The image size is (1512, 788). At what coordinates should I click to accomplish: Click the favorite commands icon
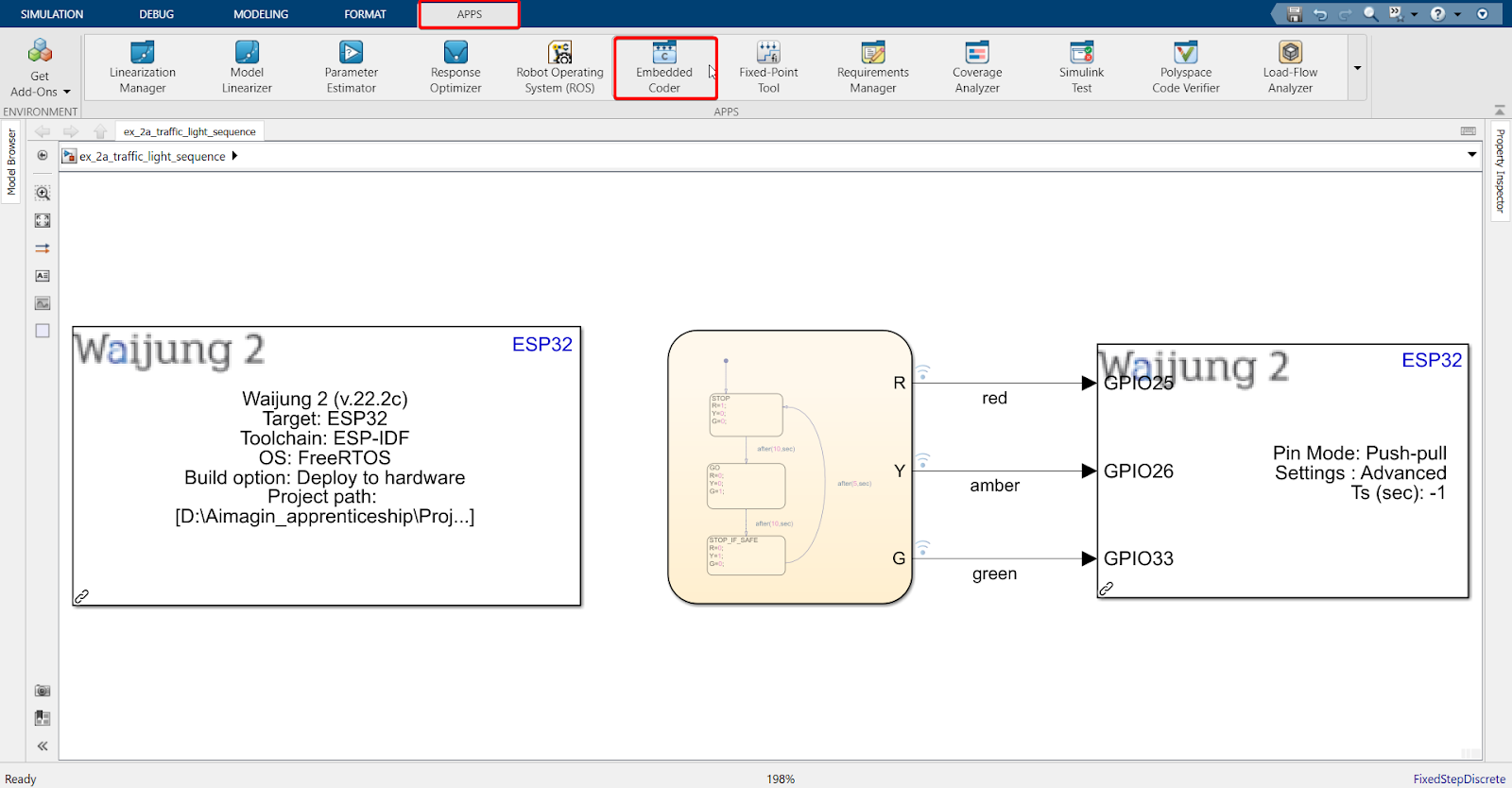pyautogui.click(x=1396, y=14)
